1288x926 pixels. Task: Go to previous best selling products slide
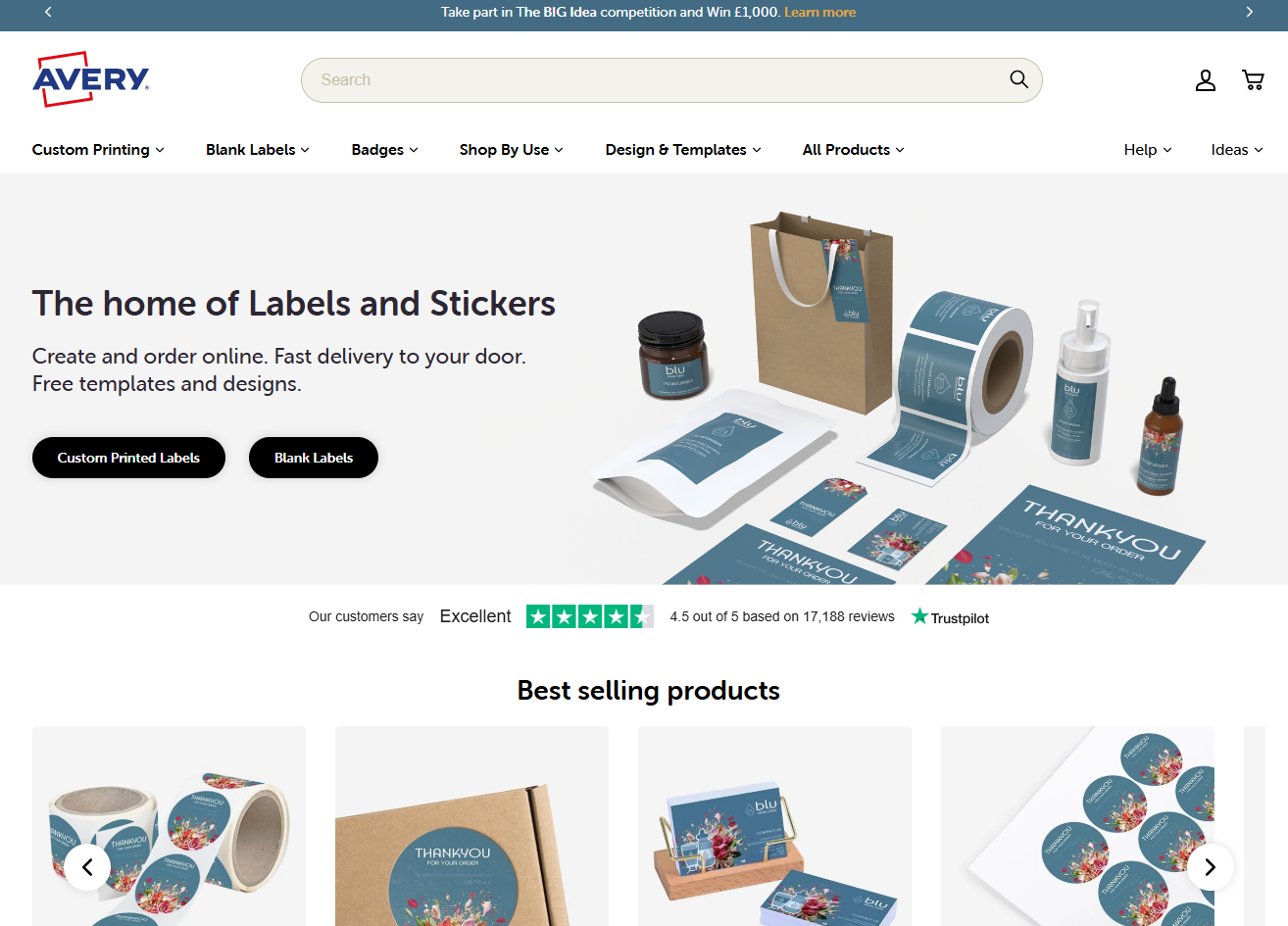tap(87, 867)
